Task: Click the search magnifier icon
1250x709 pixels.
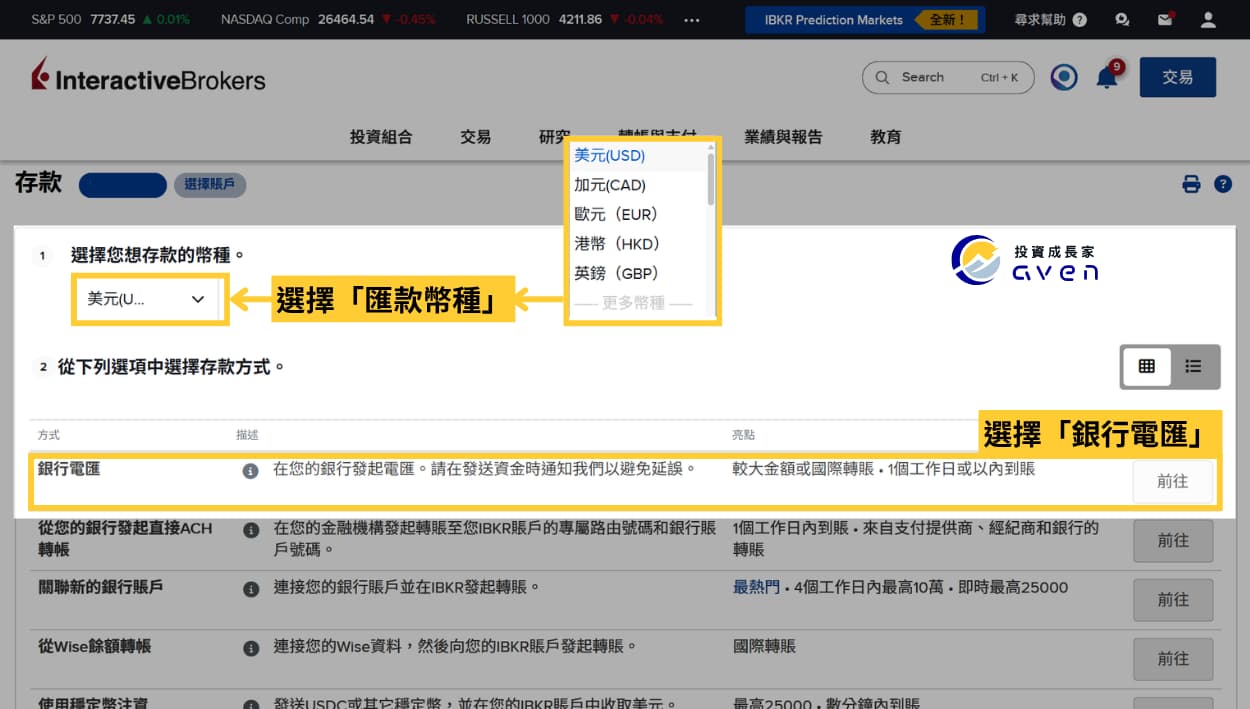Action: pyautogui.click(x=882, y=77)
